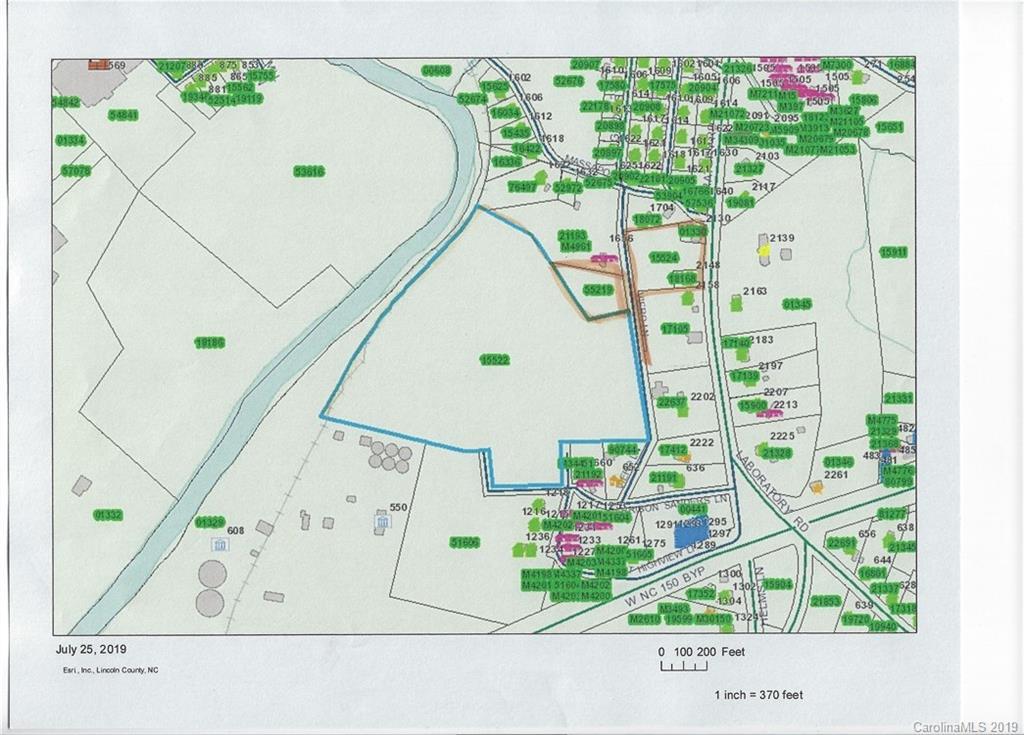This screenshot has height=735, width=1024.
Task: Click the 0 100 200 Feet scale bar
Action: (702, 656)
